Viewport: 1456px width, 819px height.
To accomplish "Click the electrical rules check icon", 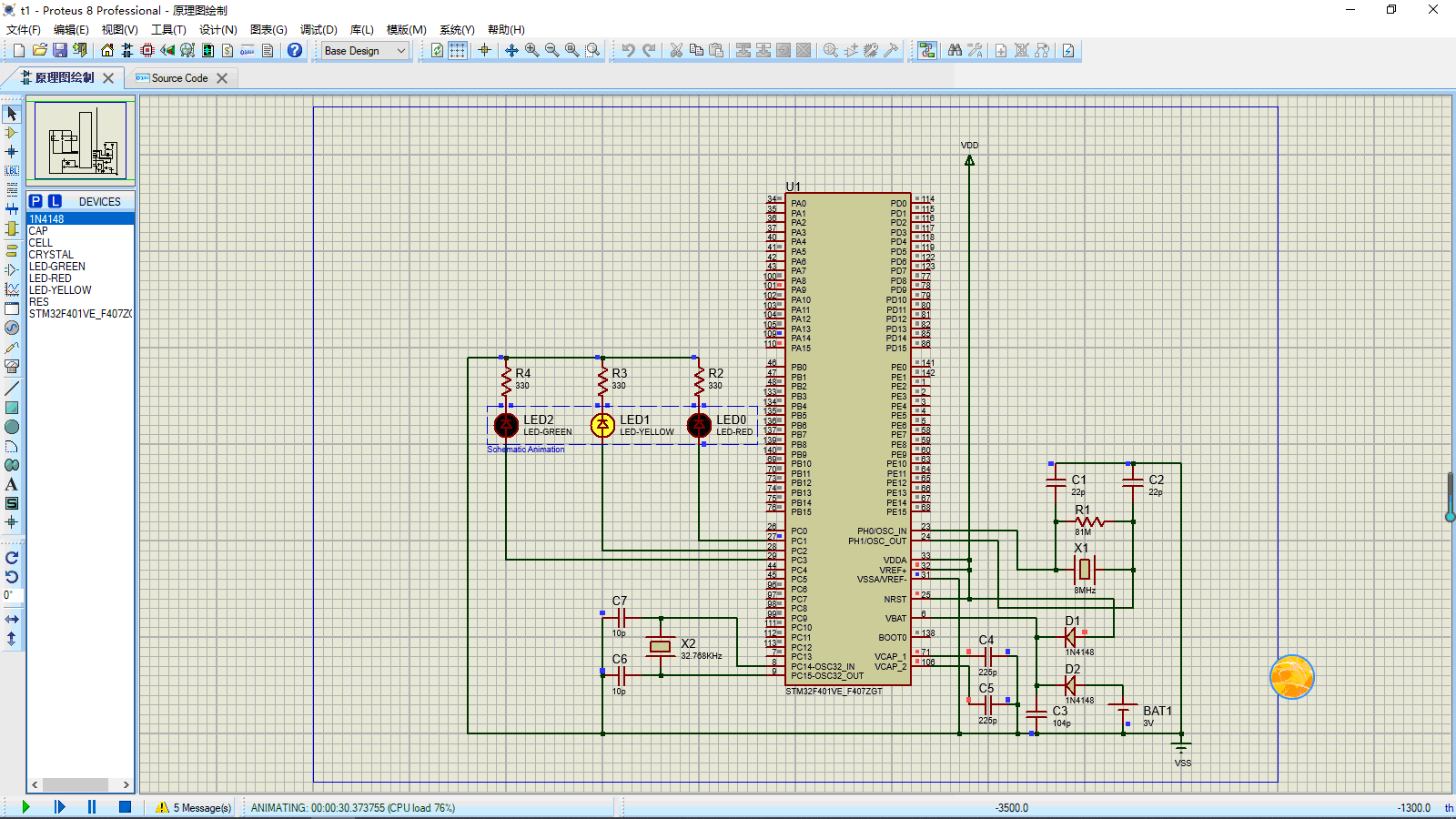I will pyautogui.click(x=1068, y=50).
